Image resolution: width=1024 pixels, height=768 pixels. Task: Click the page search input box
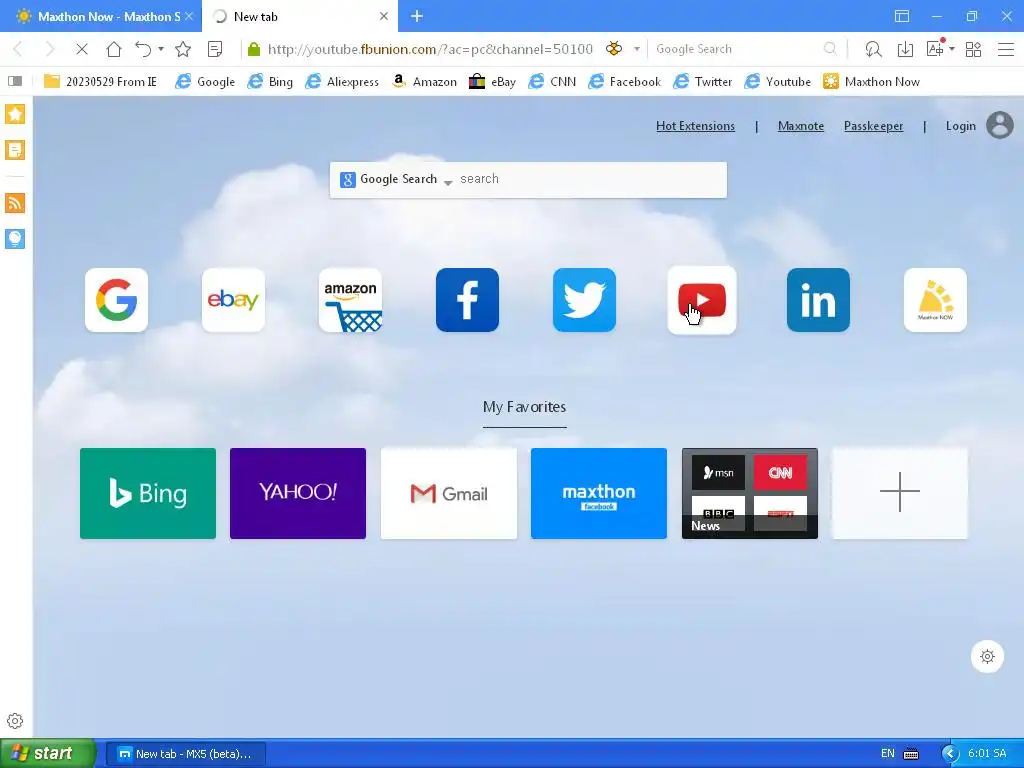coord(590,180)
